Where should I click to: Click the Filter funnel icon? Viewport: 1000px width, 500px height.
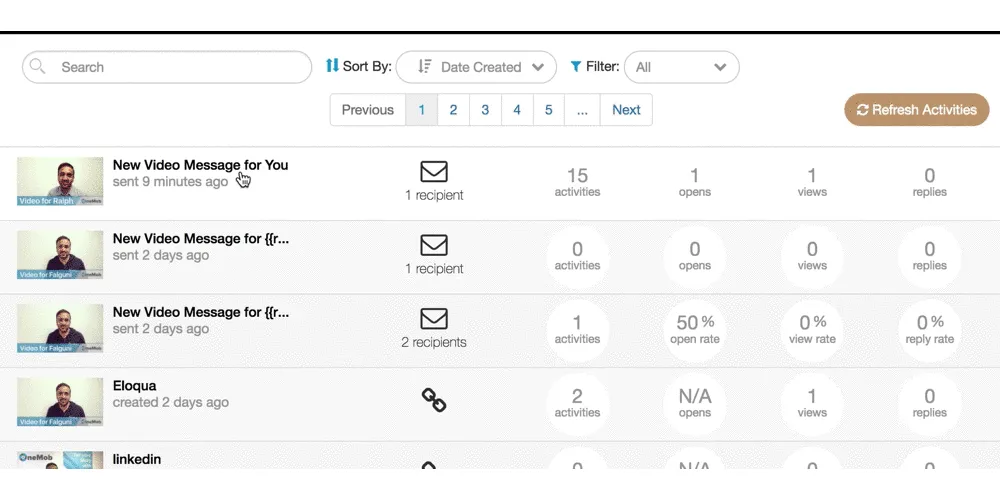pyautogui.click(x=576, y=66)
